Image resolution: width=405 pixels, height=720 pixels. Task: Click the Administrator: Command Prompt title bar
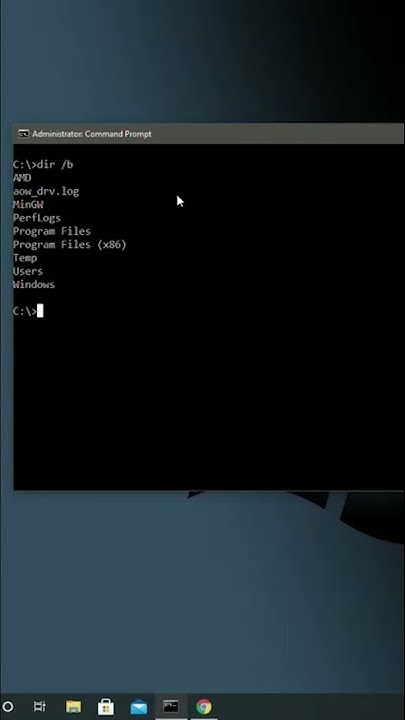pyautogui.click(x=209, y=134)
